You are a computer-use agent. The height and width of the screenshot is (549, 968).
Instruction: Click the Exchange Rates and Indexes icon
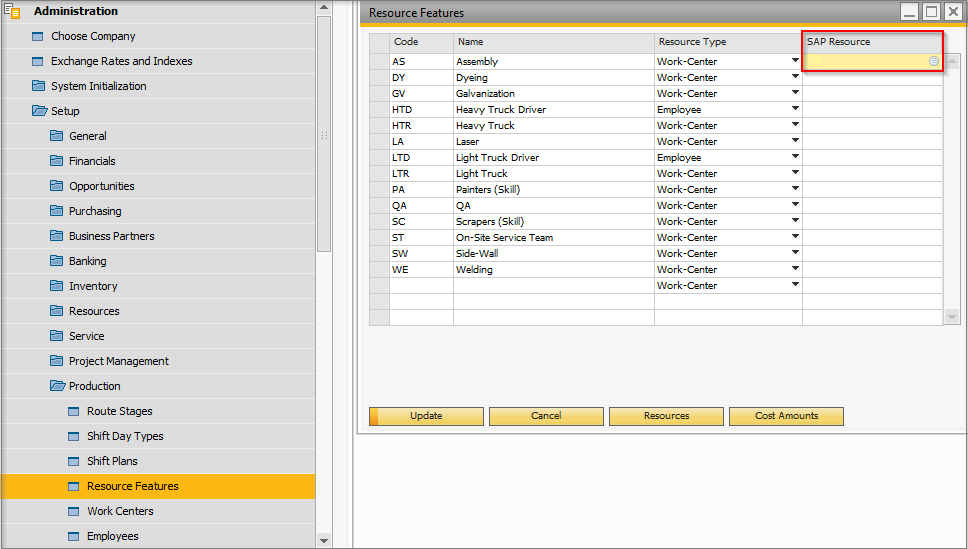tap(39, 61)
